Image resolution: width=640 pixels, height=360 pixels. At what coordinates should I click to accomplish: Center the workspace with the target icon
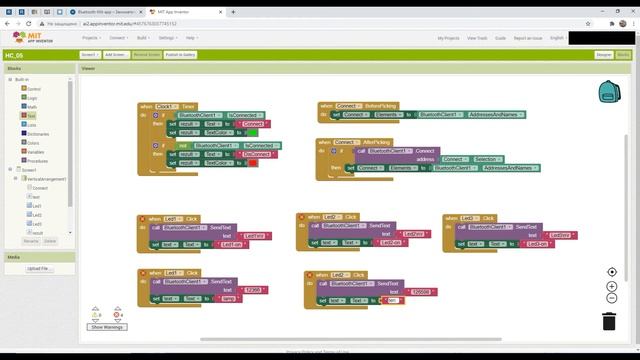[x=611, y=272]
